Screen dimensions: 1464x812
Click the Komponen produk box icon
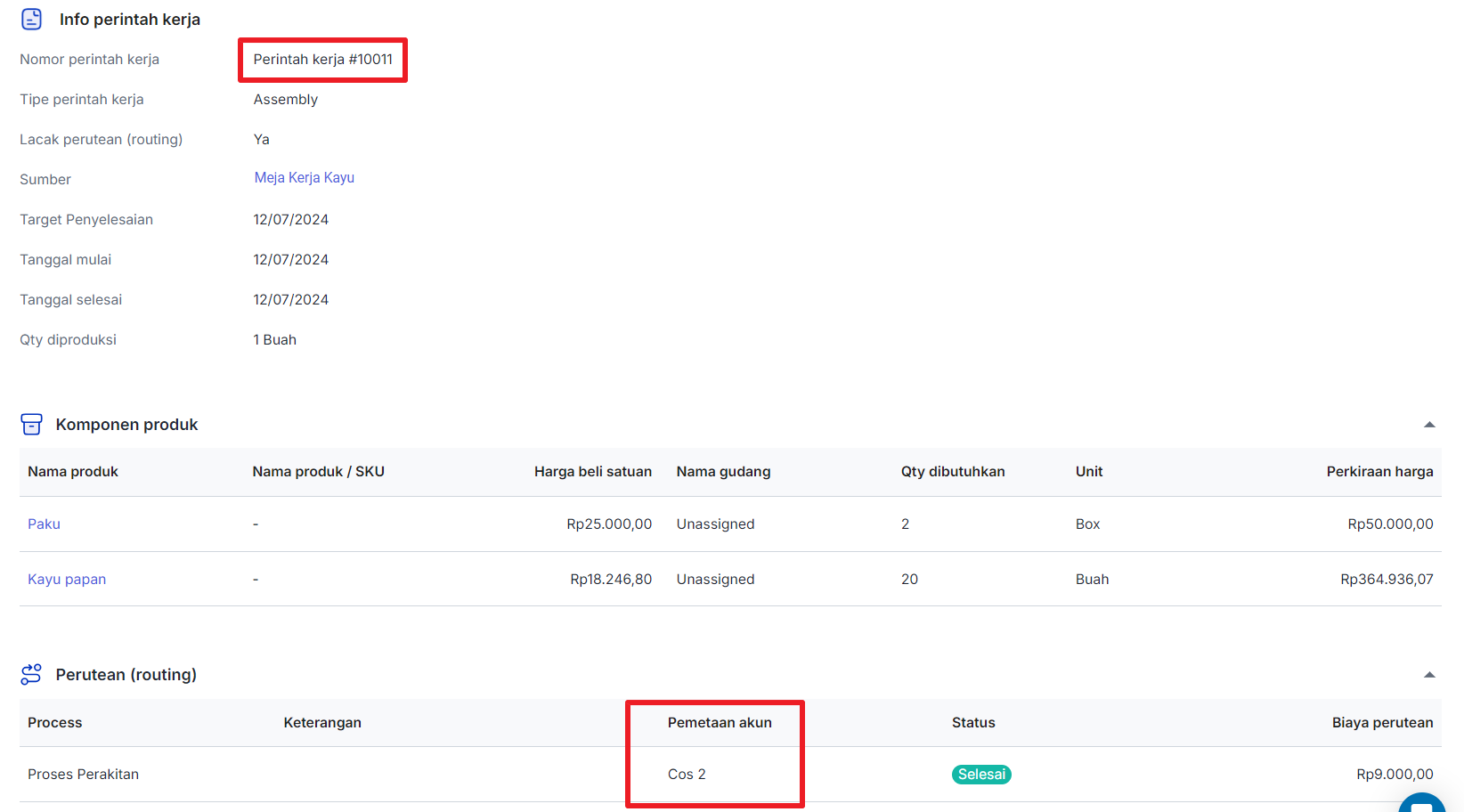[31, 425]
